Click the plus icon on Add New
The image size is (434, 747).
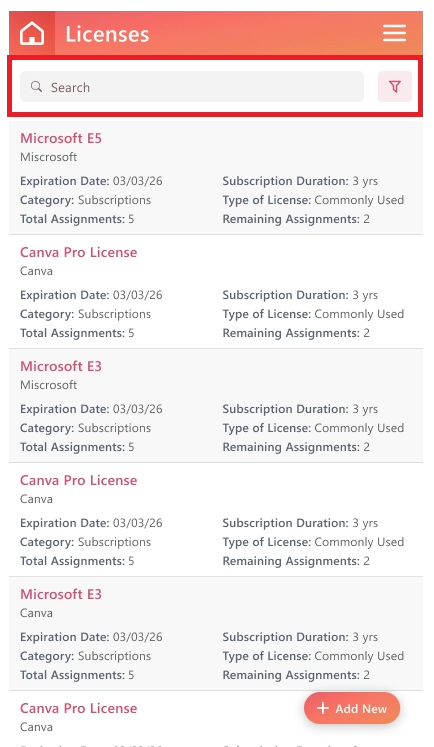323,708
